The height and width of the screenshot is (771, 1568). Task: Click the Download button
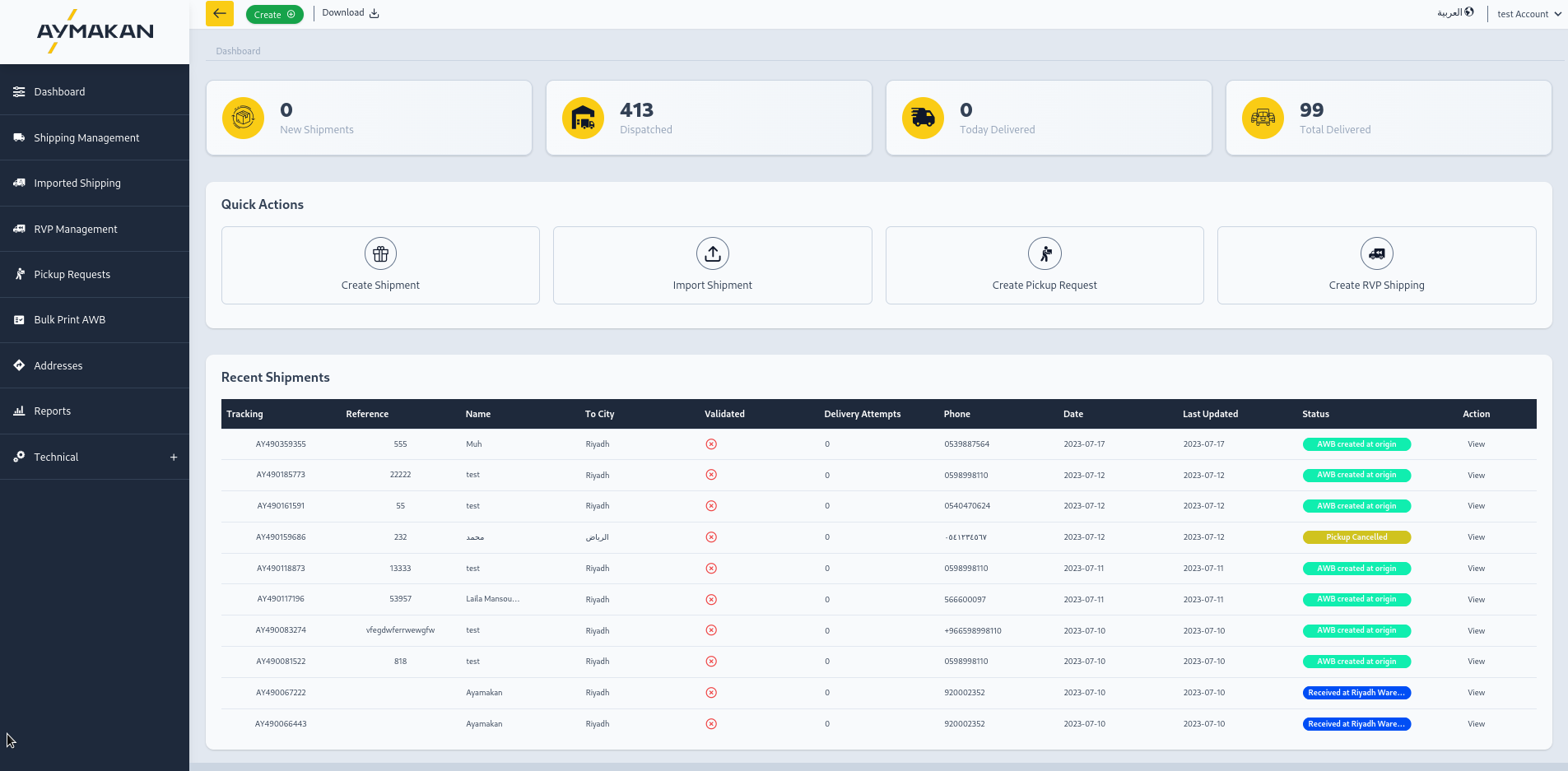[x=350, y=13]
